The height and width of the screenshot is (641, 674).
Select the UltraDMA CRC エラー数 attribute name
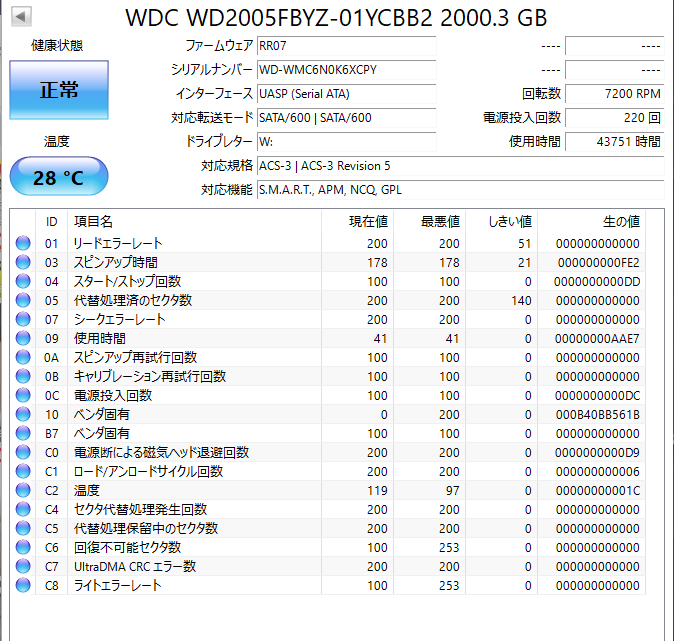[x=135, y=566]
